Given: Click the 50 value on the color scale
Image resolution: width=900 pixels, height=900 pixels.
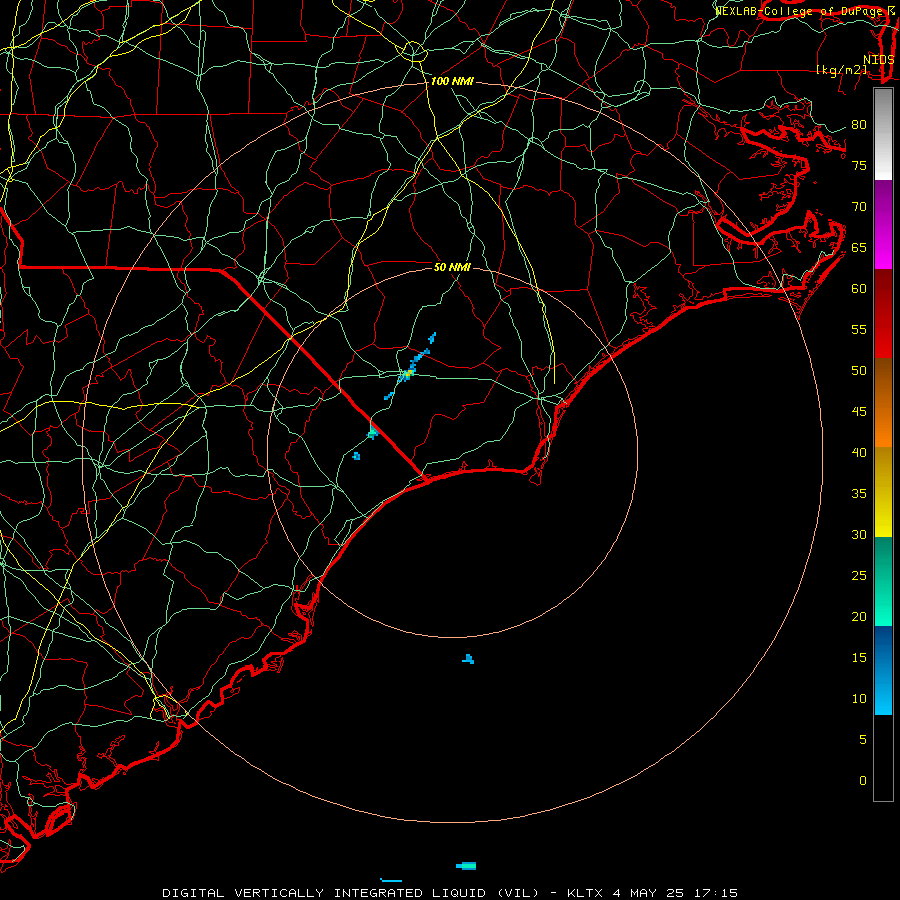Looking at the screenshot, I should pos(859,371).
